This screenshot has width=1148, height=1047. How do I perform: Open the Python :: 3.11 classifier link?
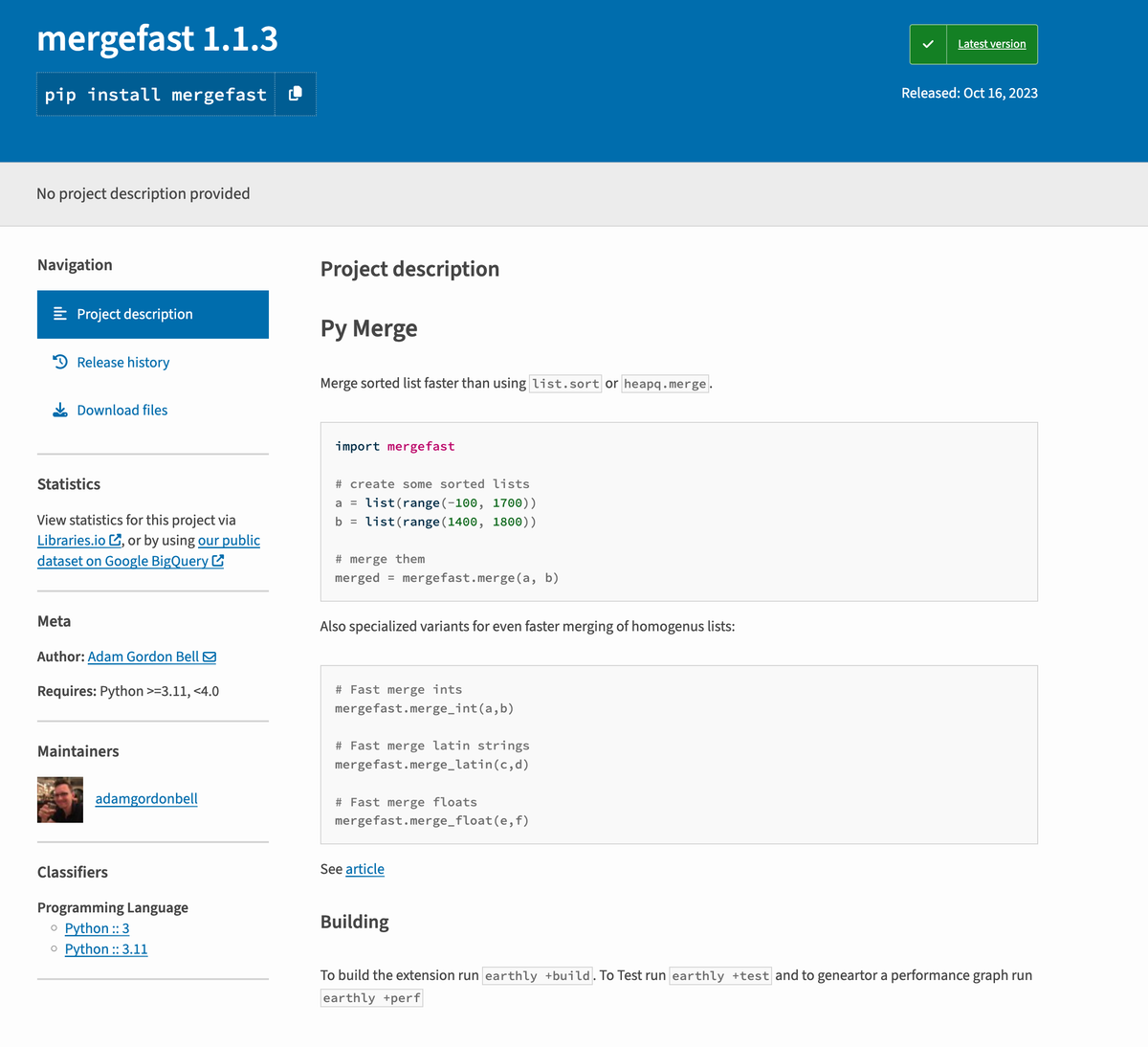(x=105, y=948)
